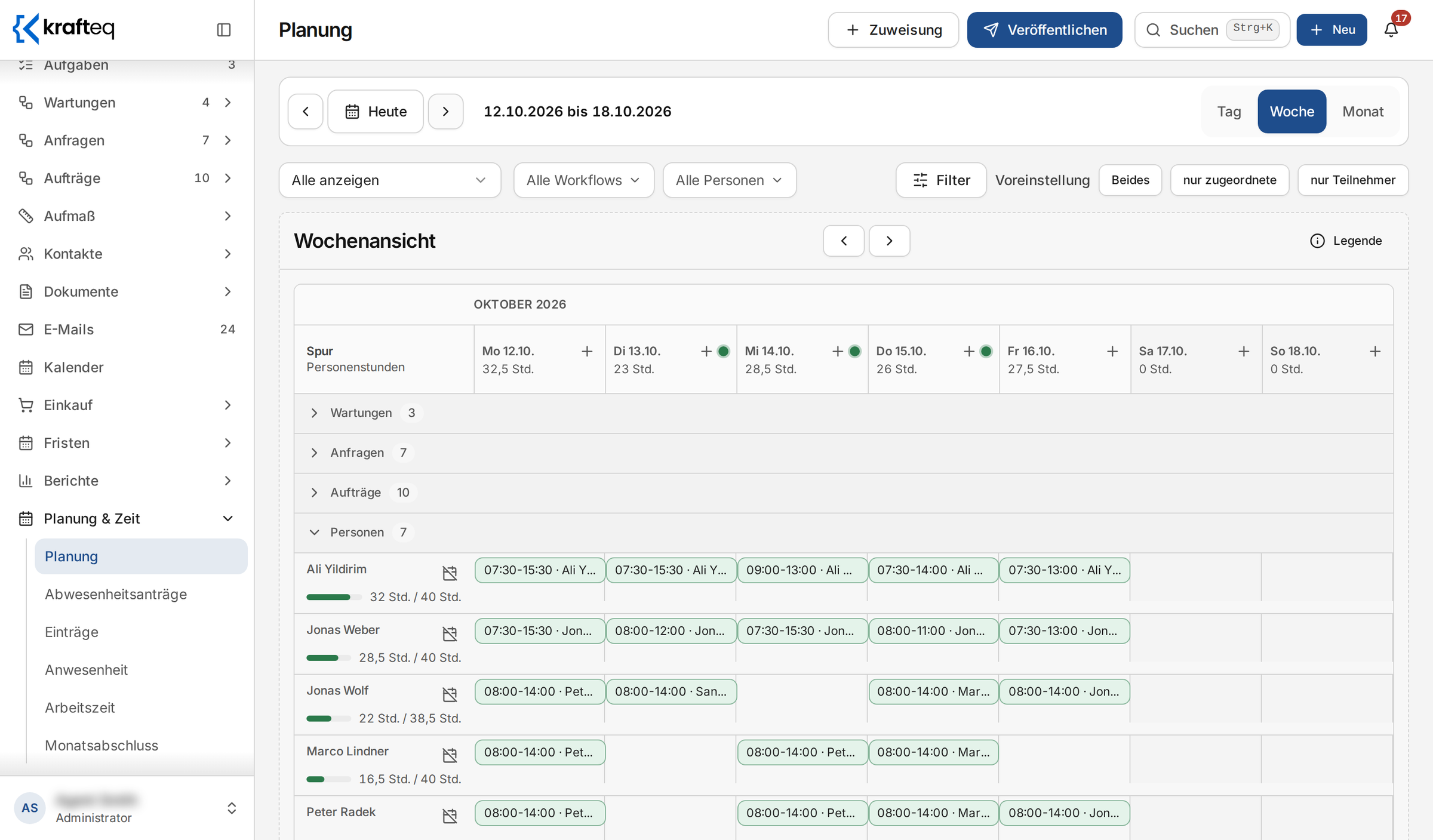Screen dimensions: 1433x840
Task: Open the notifications bell
Action: [1391, 30]
